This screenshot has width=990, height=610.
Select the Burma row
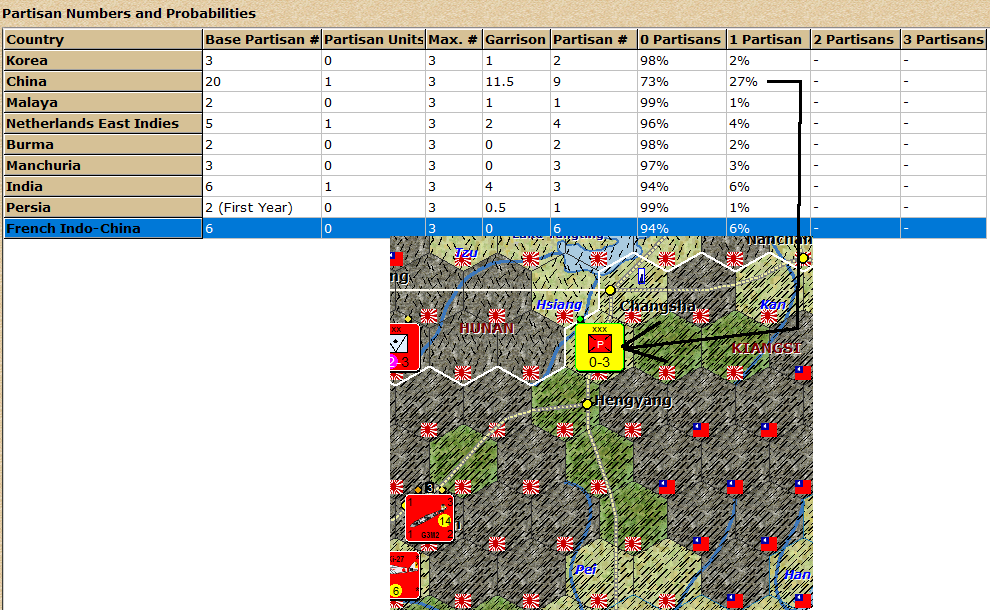(x=495, y=144)
